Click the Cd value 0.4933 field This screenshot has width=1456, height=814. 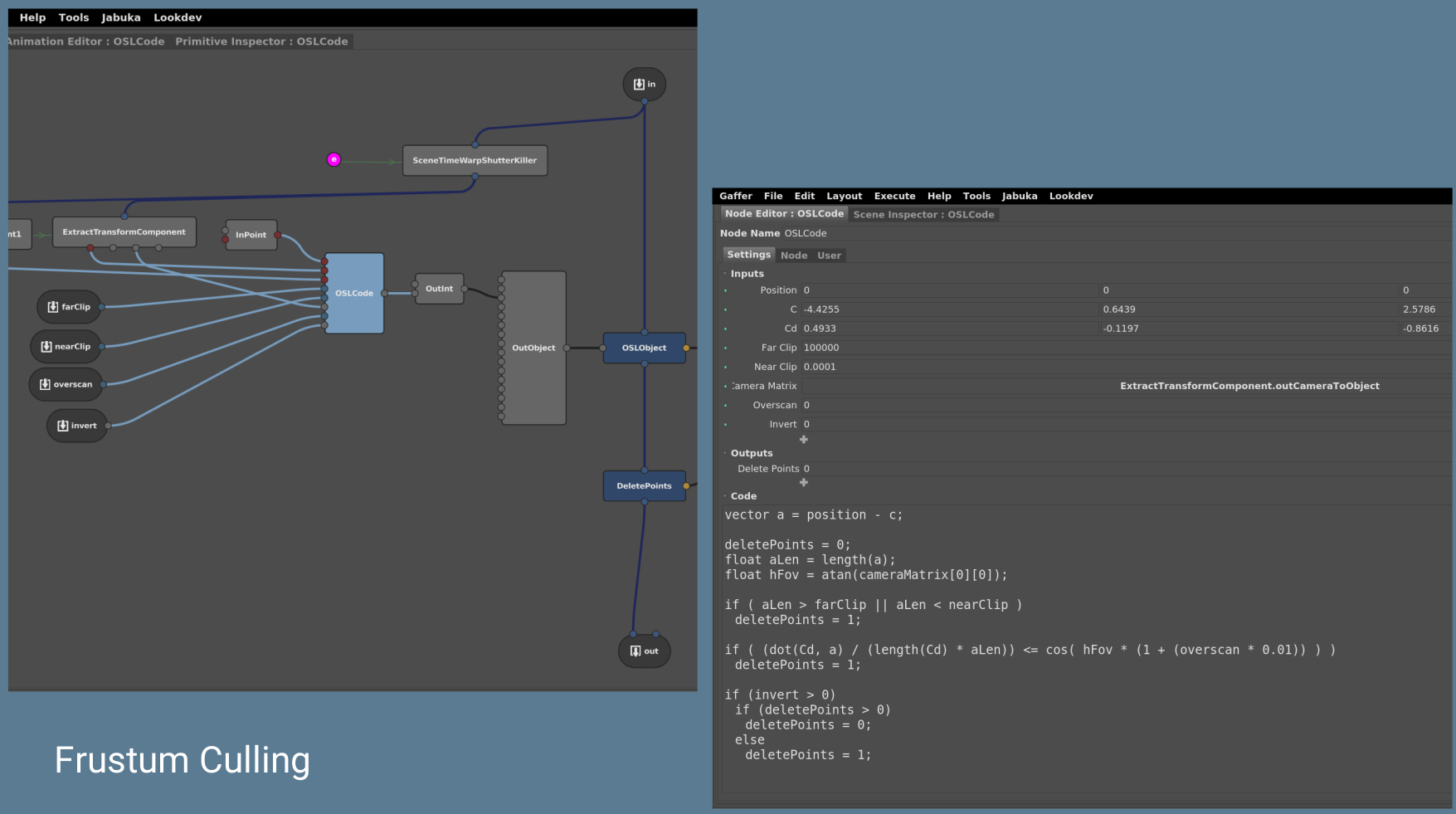tap(949, 329)
